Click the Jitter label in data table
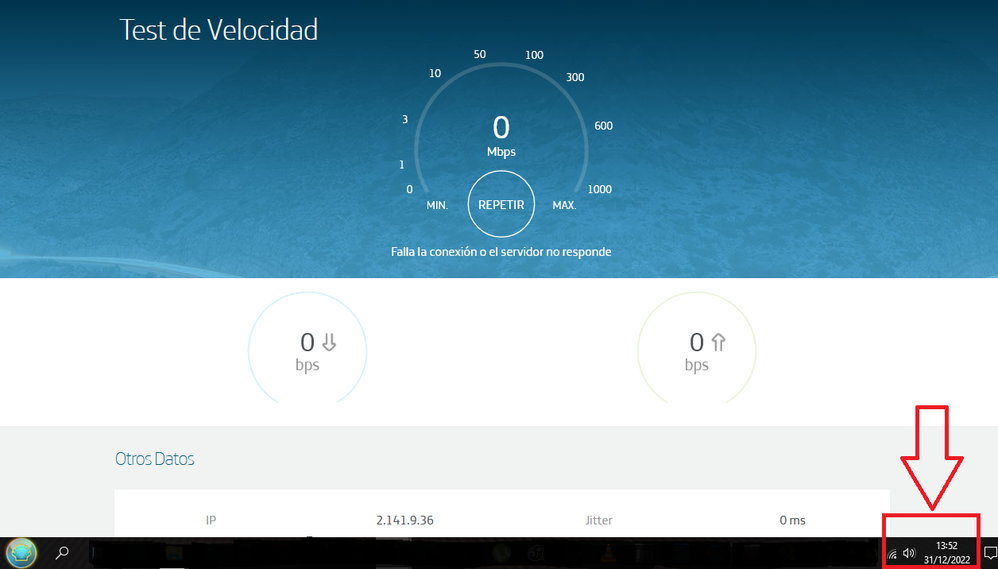This screenshot has height=569, width=998. 598,520
